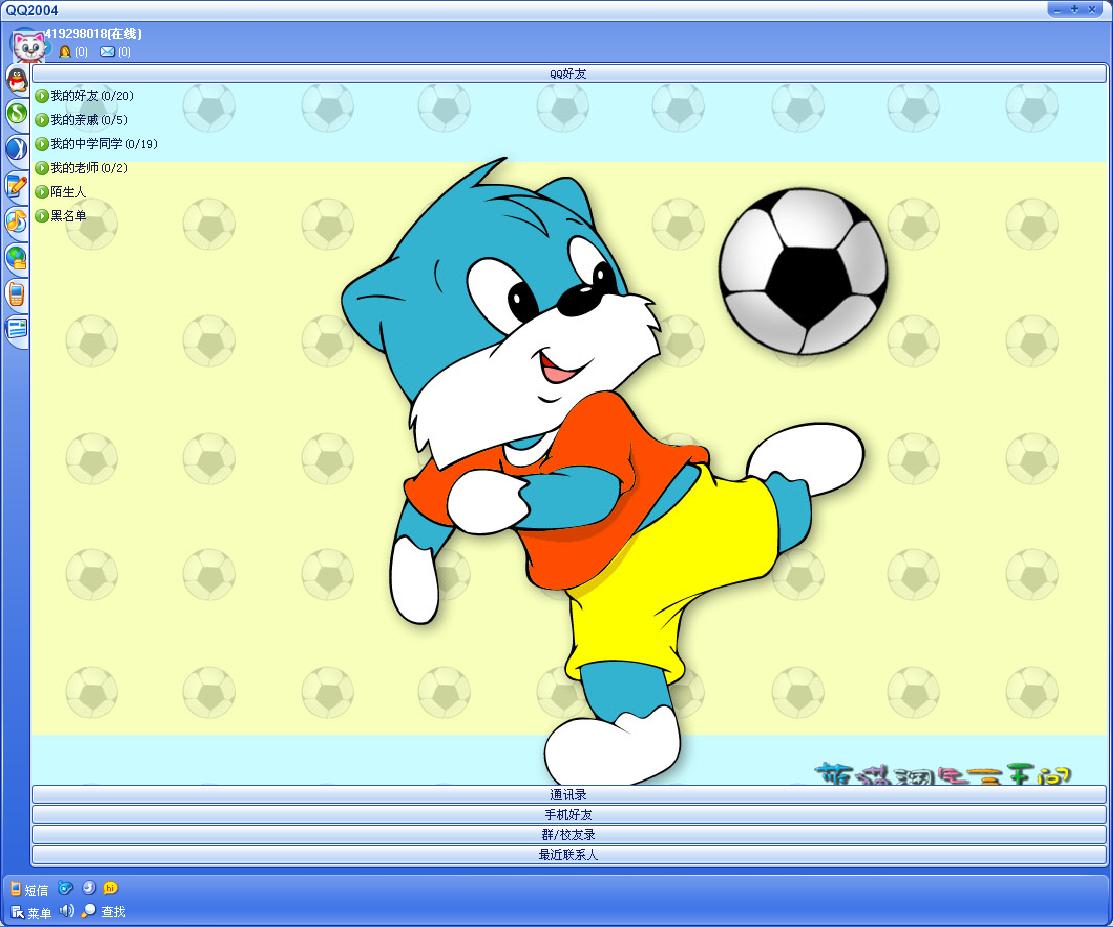Click the 查找 search button
1113x927 pixels.
104,911
